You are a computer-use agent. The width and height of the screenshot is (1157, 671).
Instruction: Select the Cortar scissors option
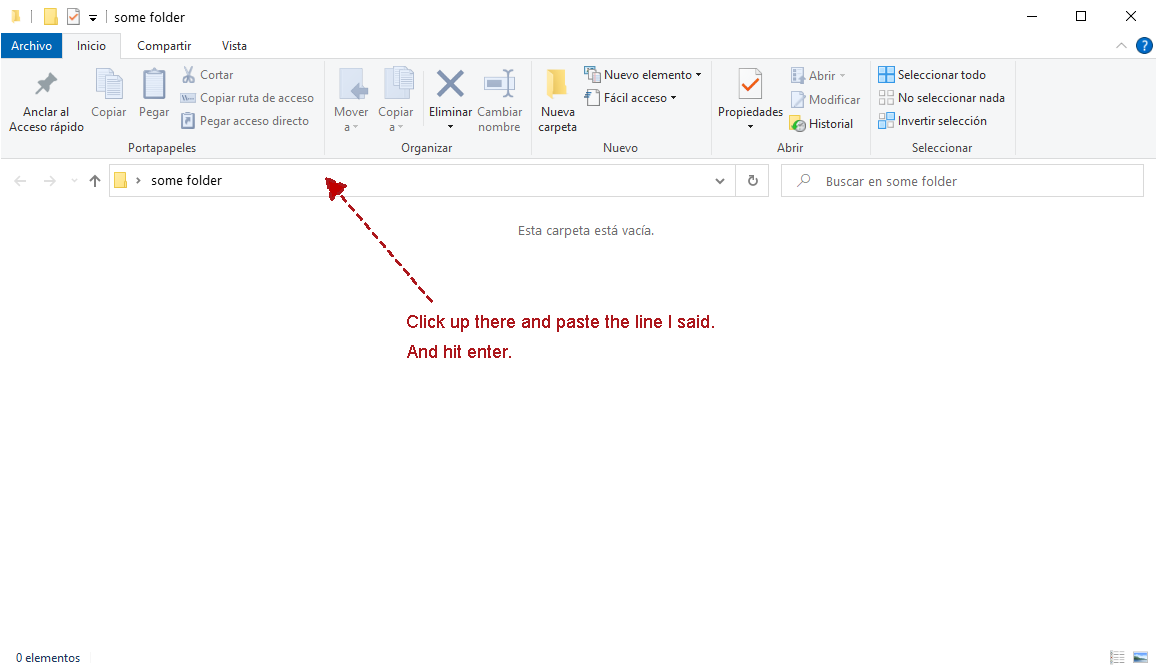point(207,75)
